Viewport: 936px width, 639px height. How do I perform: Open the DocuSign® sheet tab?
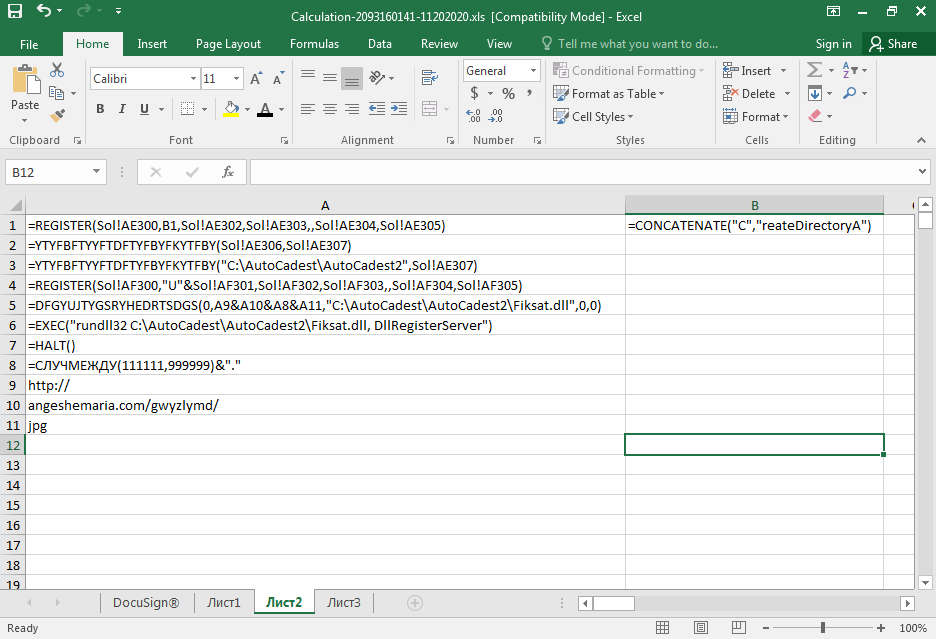(146, 603)
